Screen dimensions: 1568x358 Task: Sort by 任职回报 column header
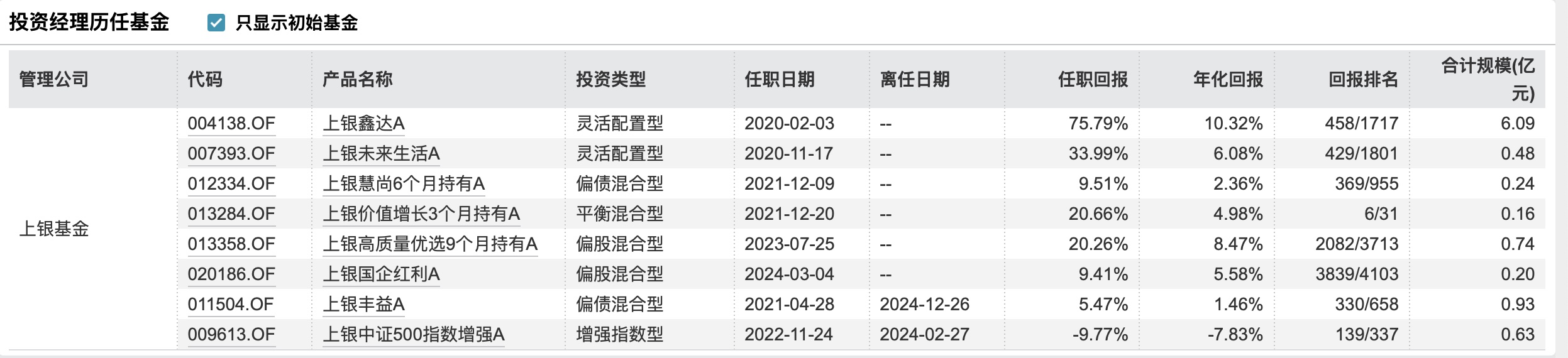(x=1093, y=80)
